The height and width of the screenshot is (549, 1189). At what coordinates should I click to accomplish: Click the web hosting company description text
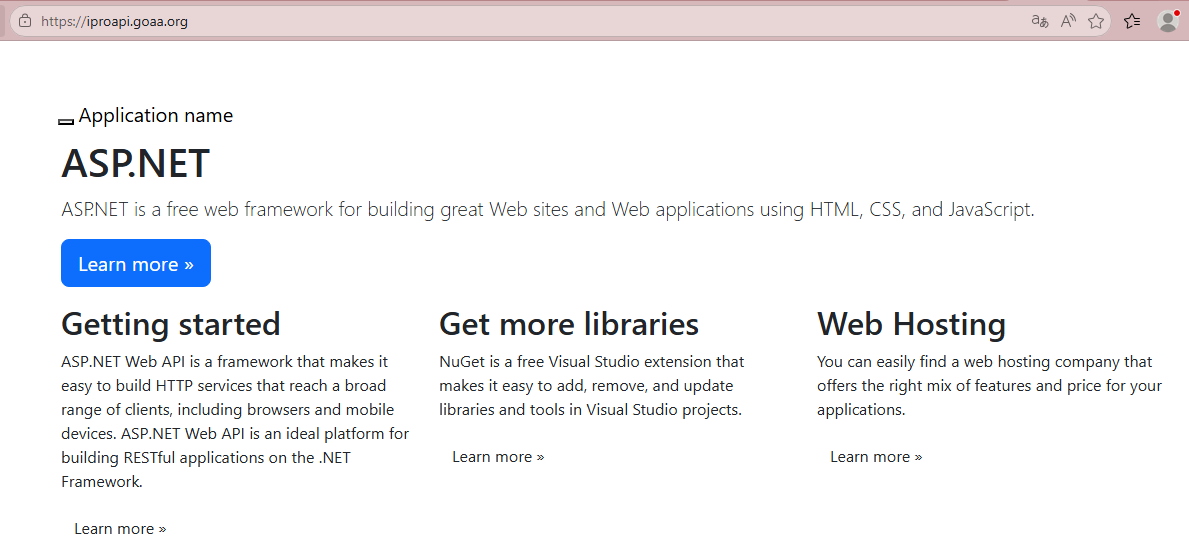[989, 386]
